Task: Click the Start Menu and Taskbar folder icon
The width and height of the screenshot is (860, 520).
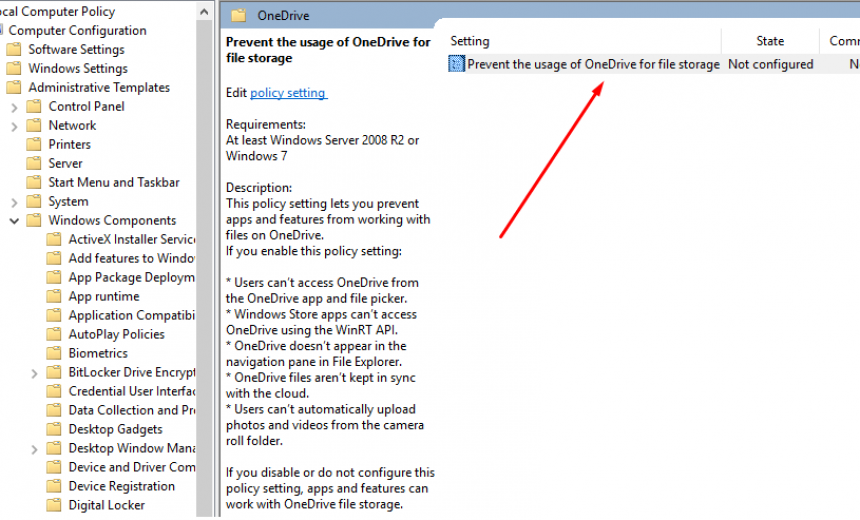Action: (x=34, y=183)
